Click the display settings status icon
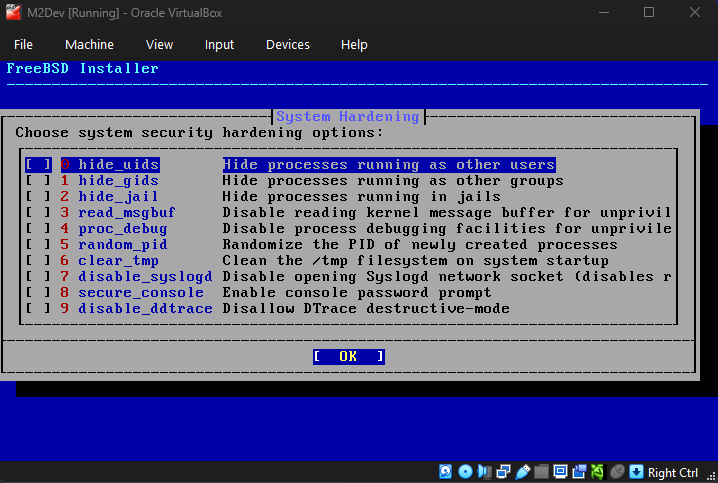Viewport: 718px width, 483px height. [560, 472]
